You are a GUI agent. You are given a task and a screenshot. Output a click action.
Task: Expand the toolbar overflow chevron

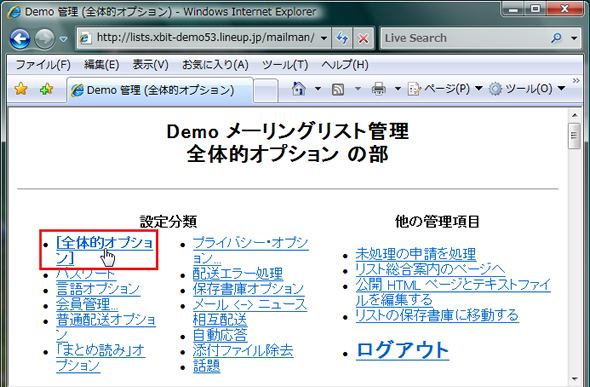(x=576, y=80)
